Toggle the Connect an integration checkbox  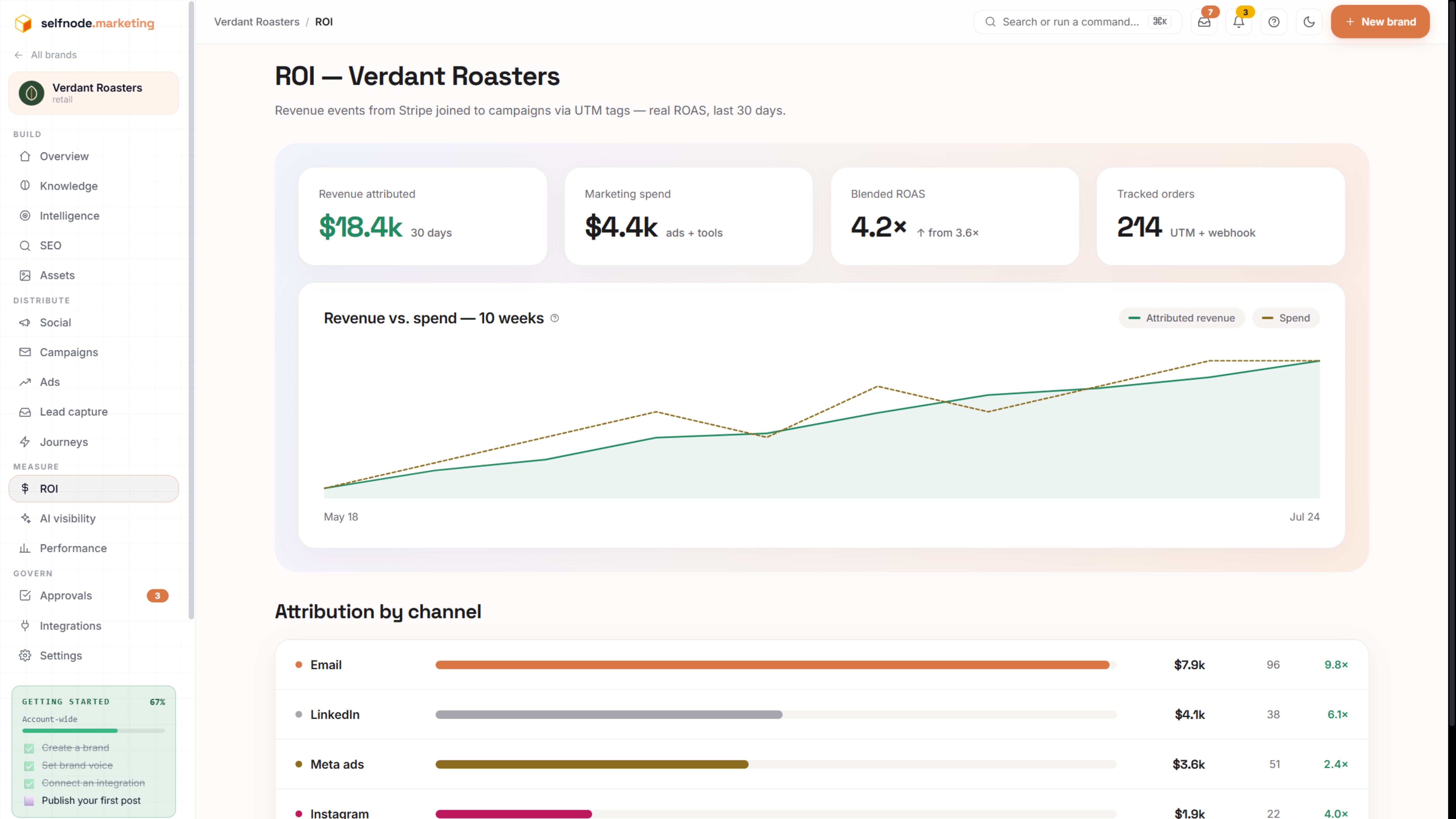(x=29, y=783)
